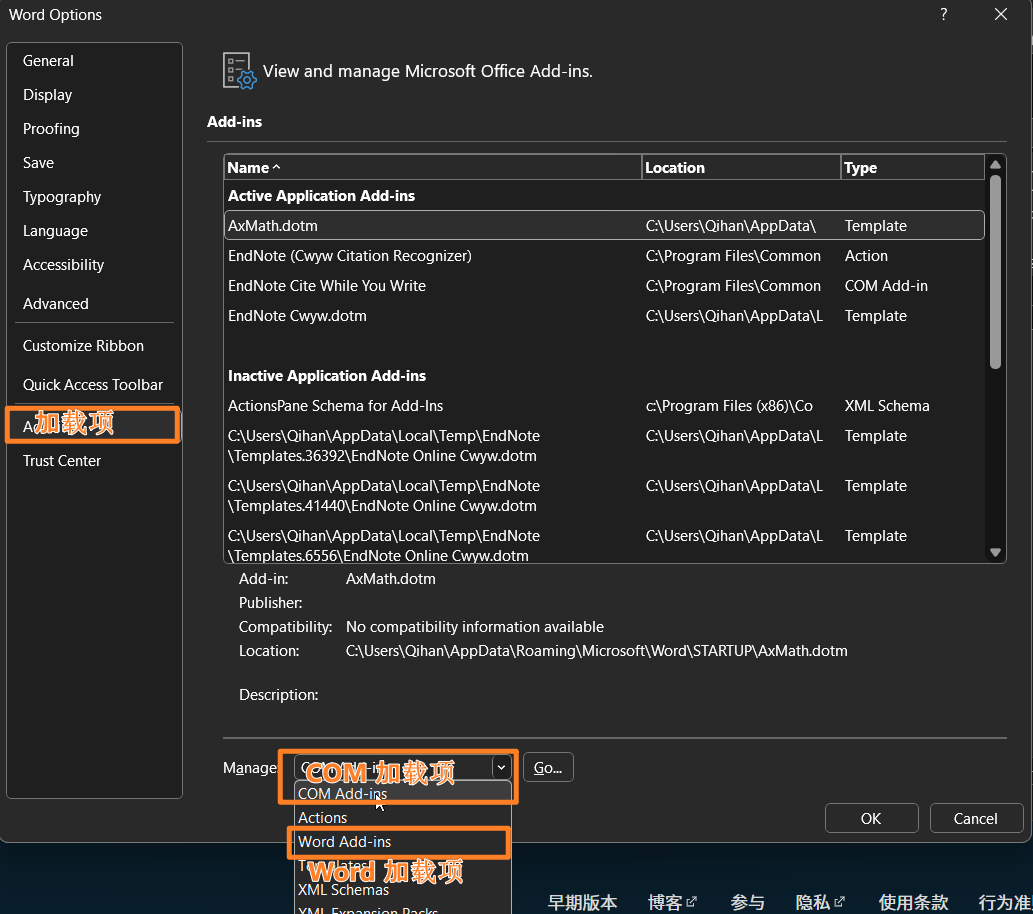Click the add-ins list scroll up arrow
1033x914 pixels.
[995, 164]
